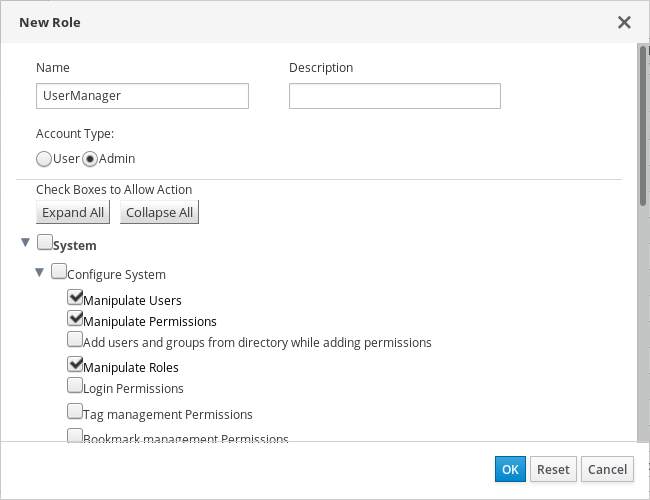
Task: Uncheck the Manipulate Roles checkbox
Action: click(75, 365)
